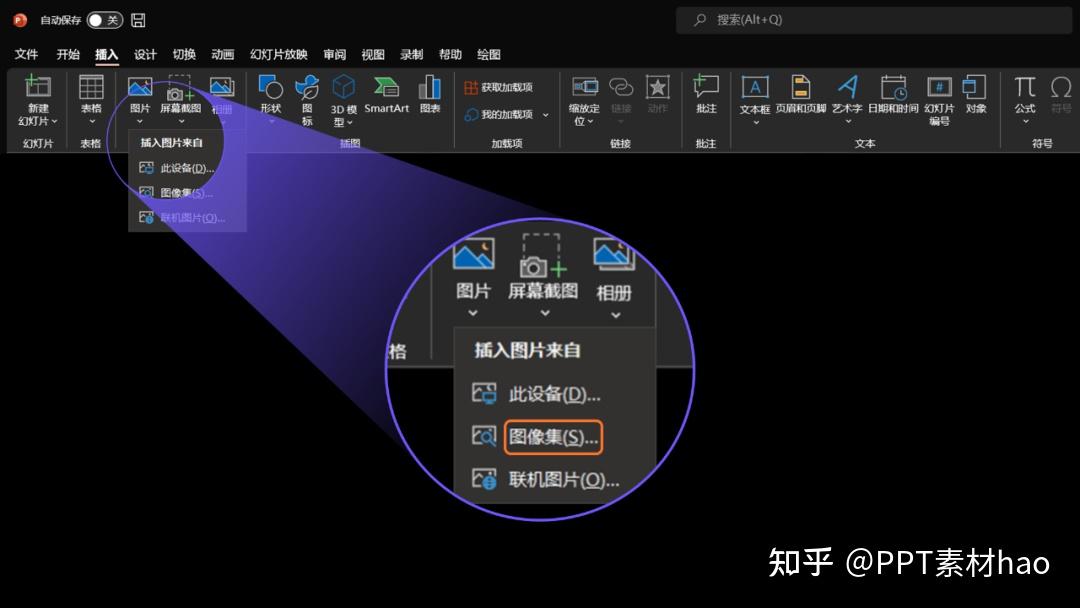Open the 帮助 tab
This screenshot has height=608, width=1080.
[450, 54]
